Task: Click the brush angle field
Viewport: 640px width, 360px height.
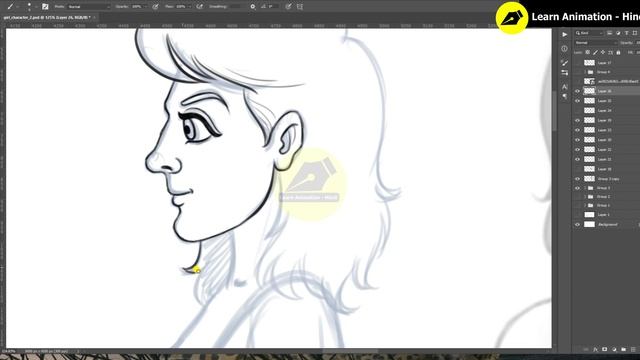Action: (273, 7)
